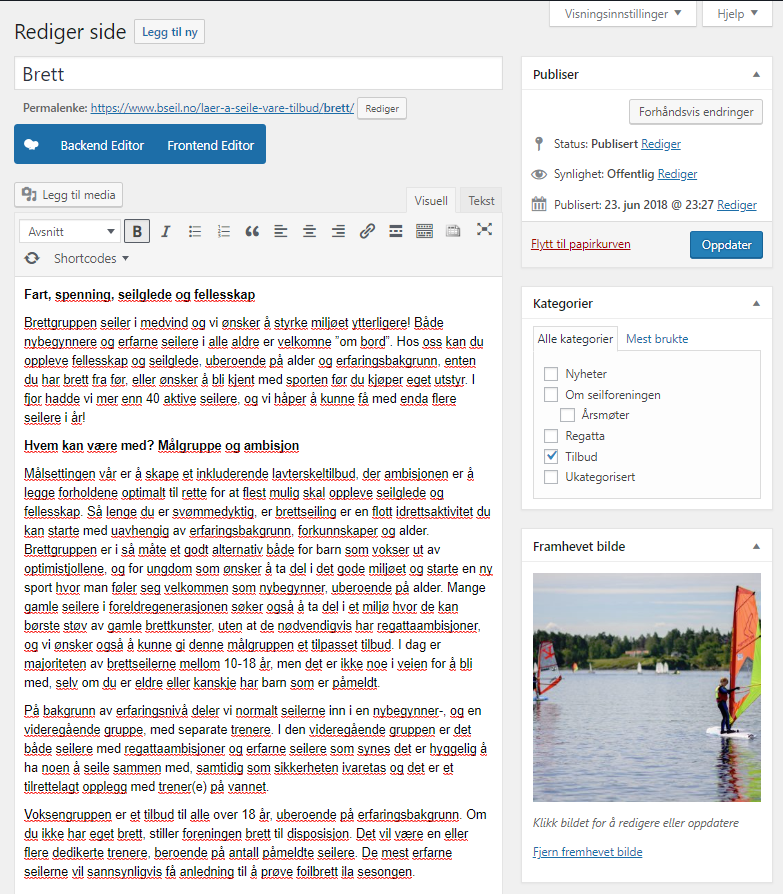Image resolution: width=783 pixels, height=894 pixels.
Task: Click the Oppdater button
Action: point(726,245)
